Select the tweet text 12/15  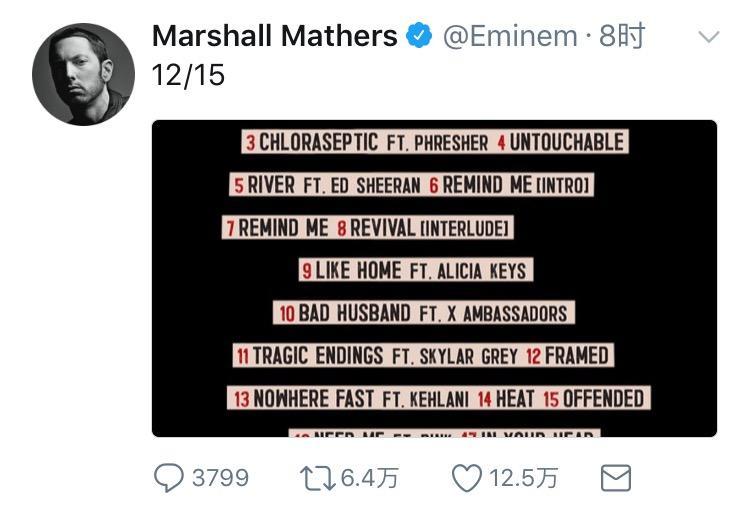[188, 75]
